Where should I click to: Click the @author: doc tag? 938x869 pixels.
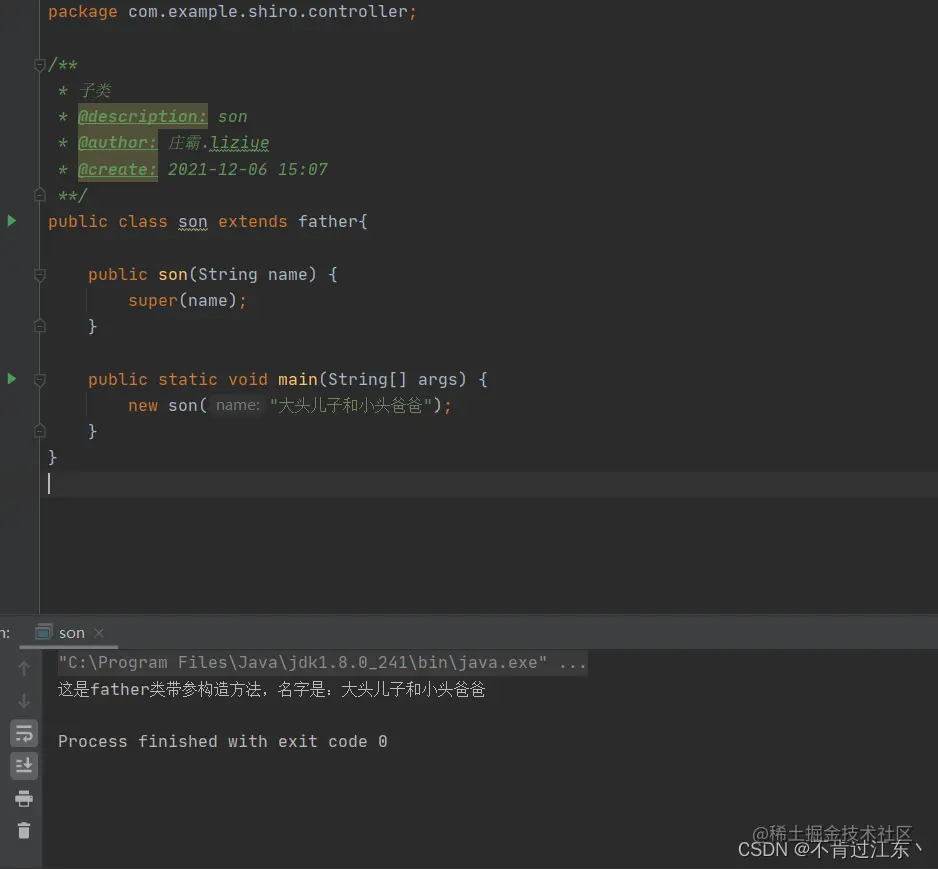tap(118, 143)
